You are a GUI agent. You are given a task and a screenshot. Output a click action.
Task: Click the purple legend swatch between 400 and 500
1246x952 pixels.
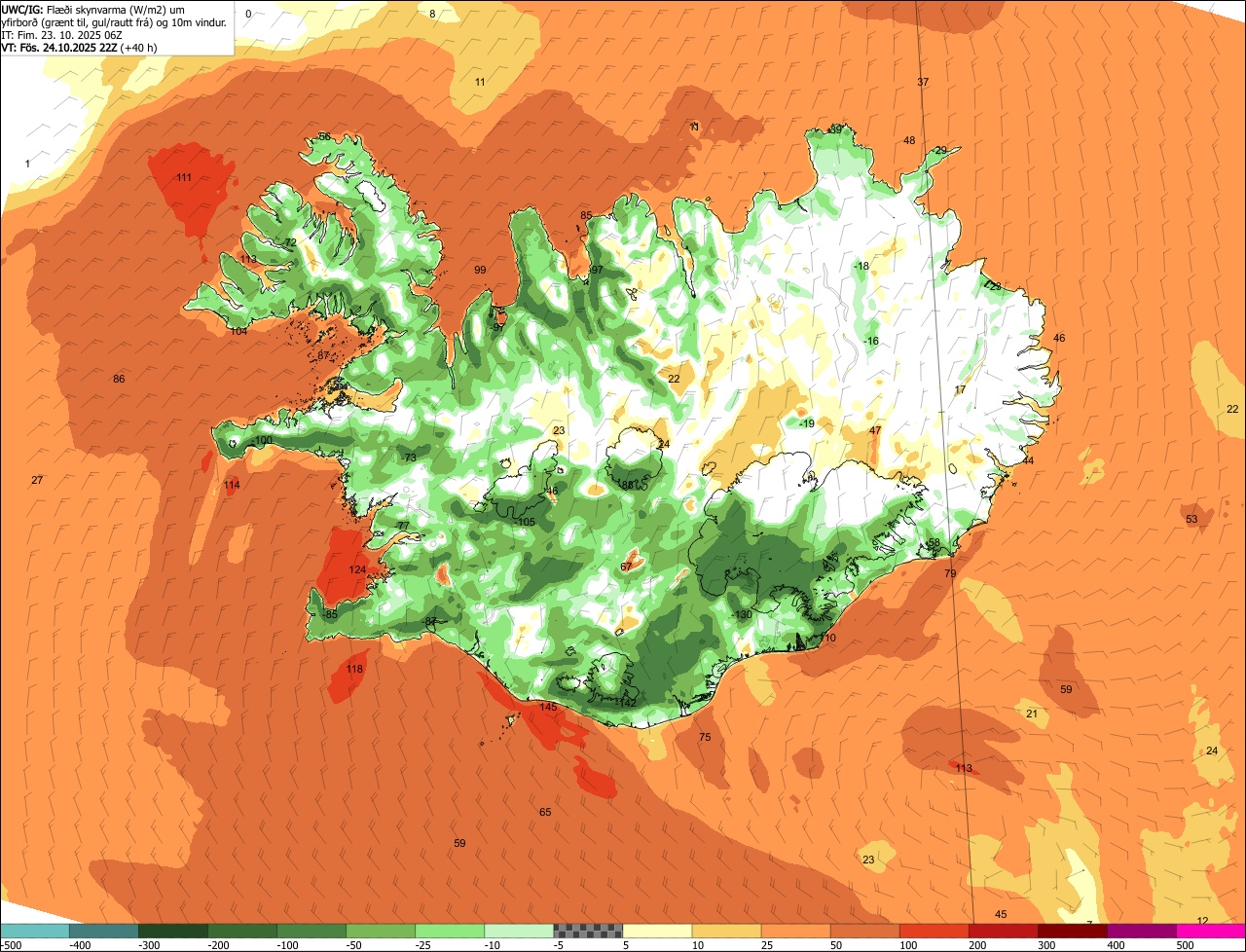click(1142, 931)
